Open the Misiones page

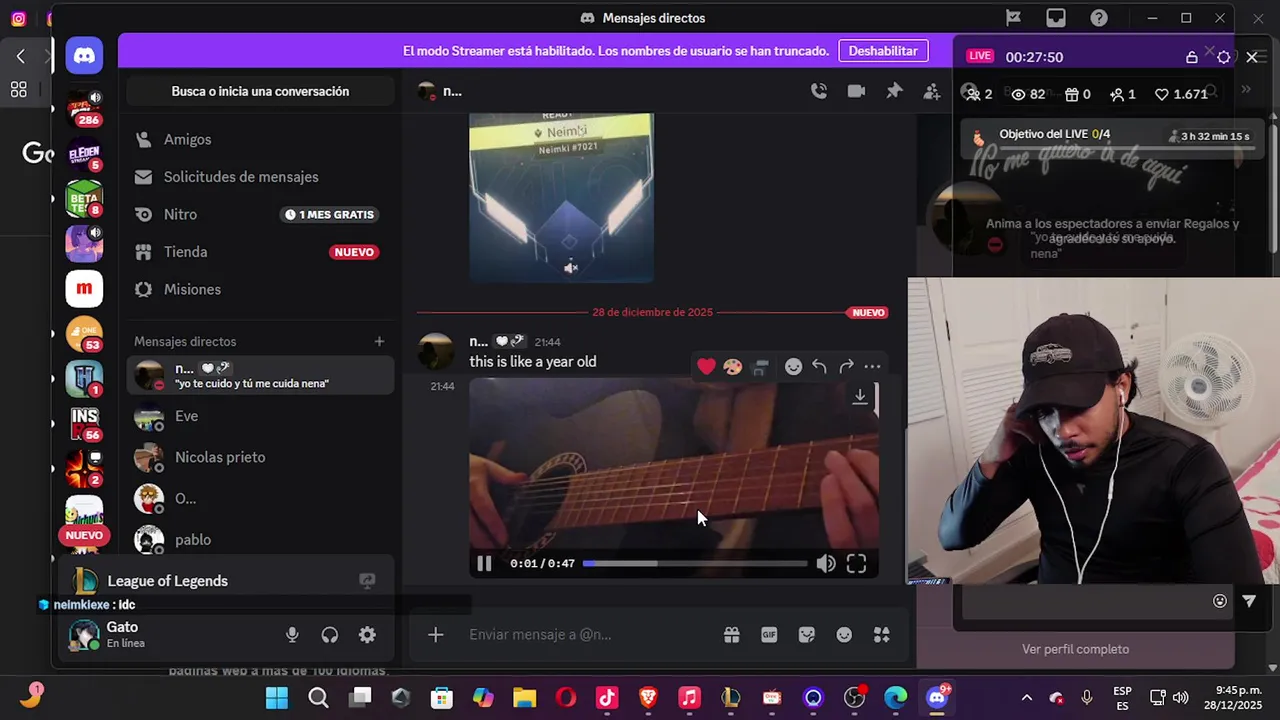coord(260,290)
